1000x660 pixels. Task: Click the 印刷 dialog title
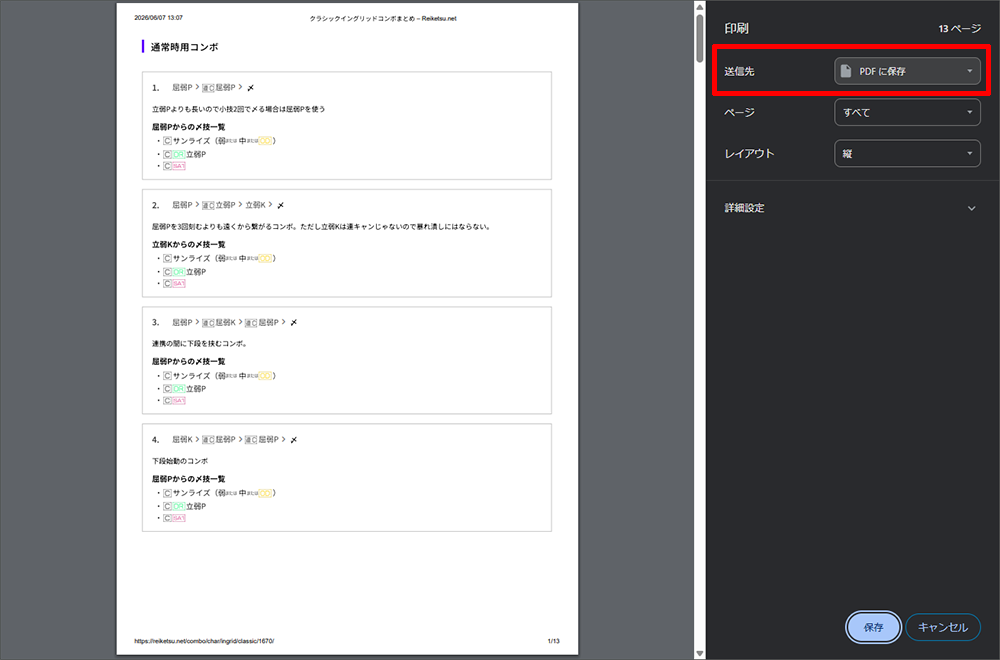tap(736, 29)
